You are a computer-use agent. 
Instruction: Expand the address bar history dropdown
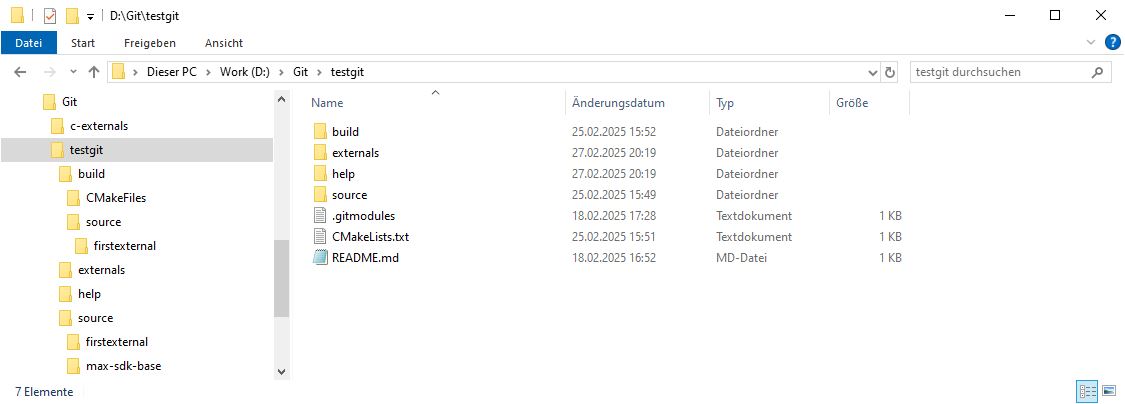click(x=872, y=72)
